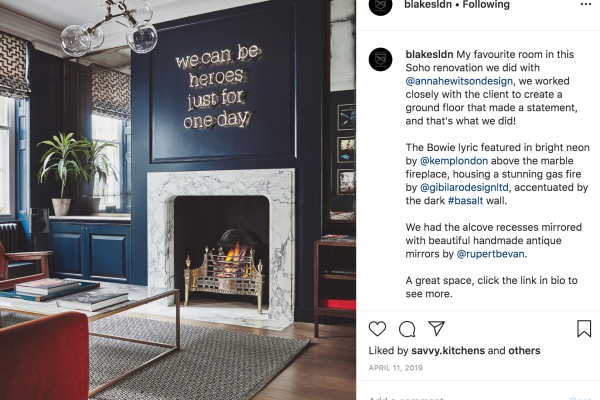Click blakesldn username in the caption
600x400 pixels.
(429, 54)
